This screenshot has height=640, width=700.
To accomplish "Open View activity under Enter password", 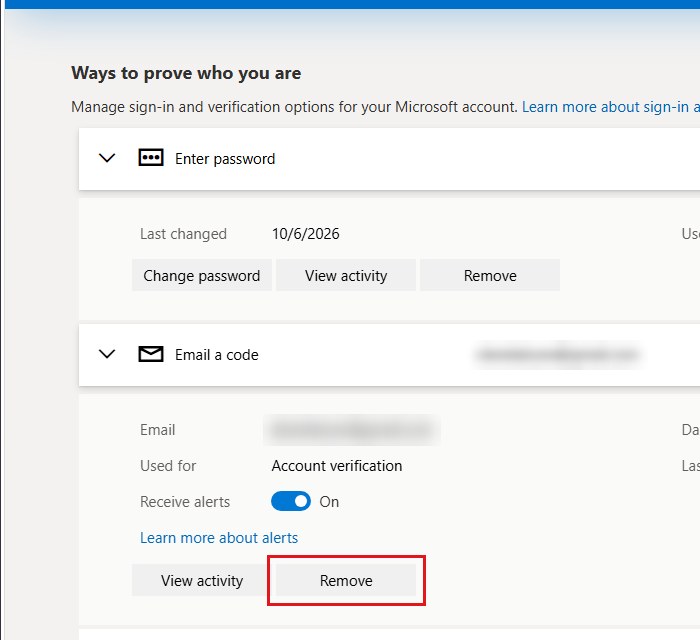I will tap(346, 275).
